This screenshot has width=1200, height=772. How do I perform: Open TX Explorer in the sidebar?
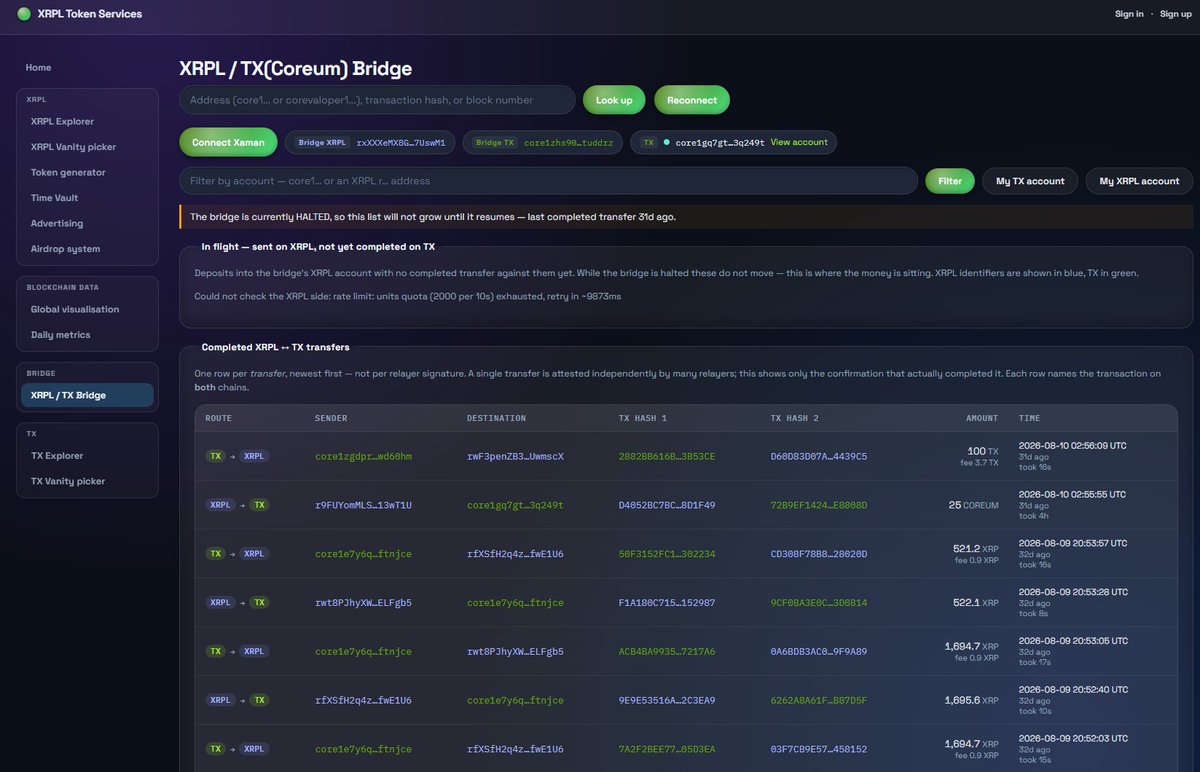[57, 456]
